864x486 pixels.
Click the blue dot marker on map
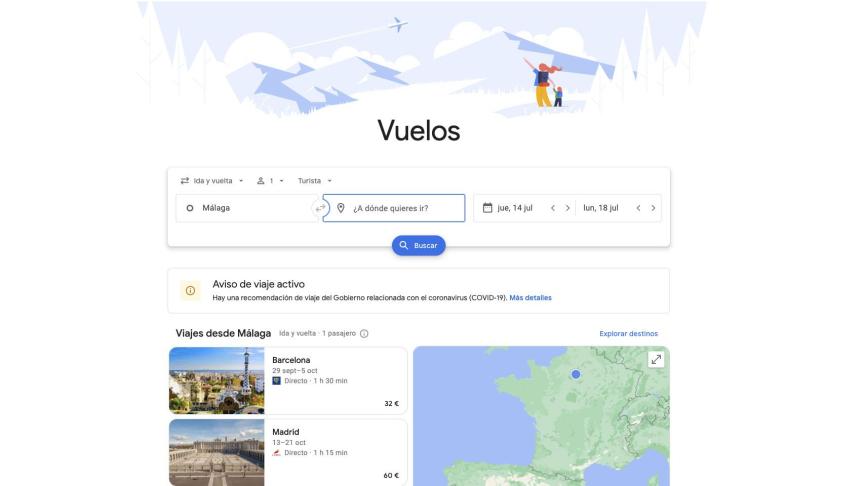576,374
